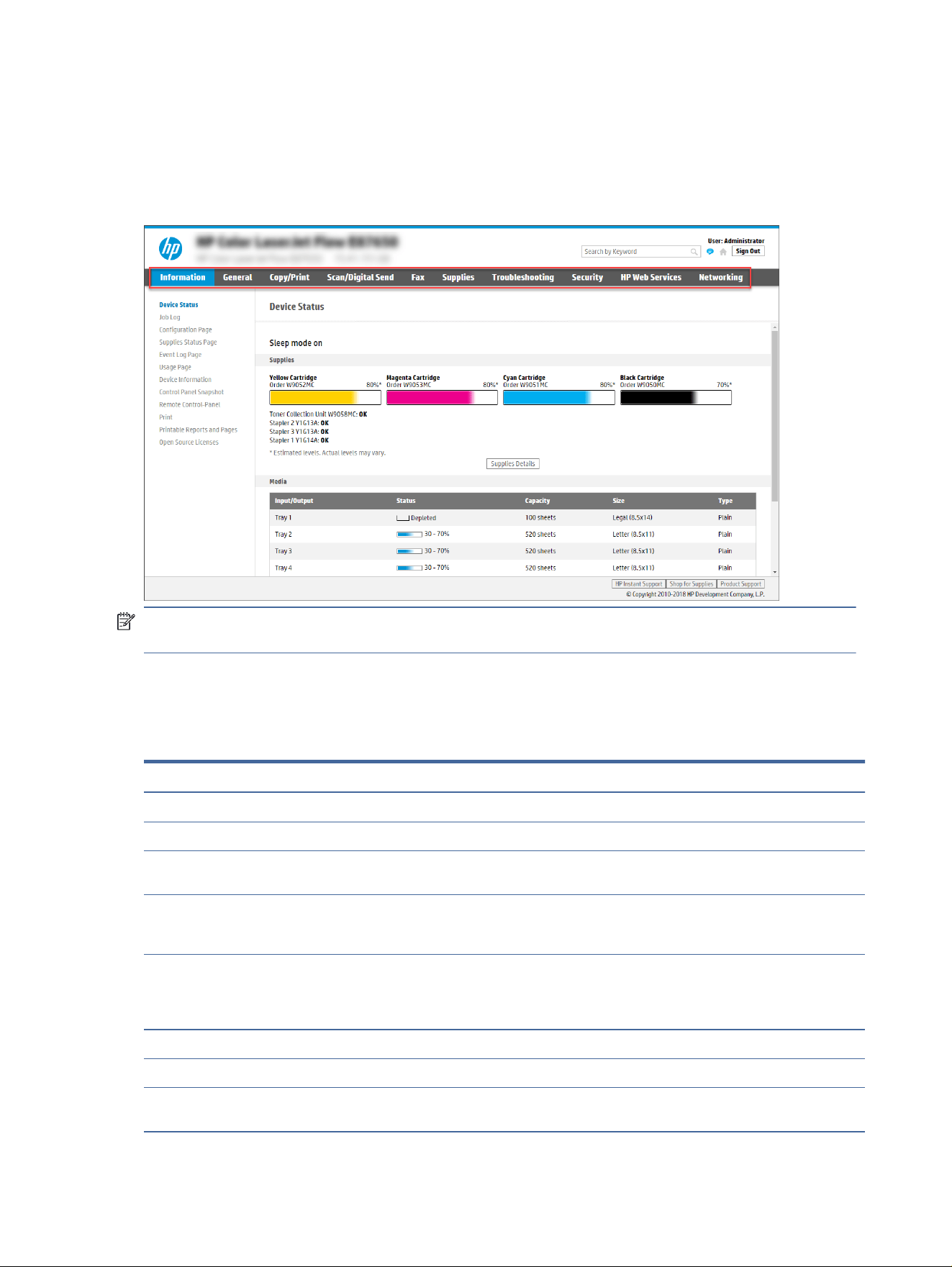Click the Tray 1 Depleted status indicator
This screenshot has height=1267, width=952.
tap(403, 518)
